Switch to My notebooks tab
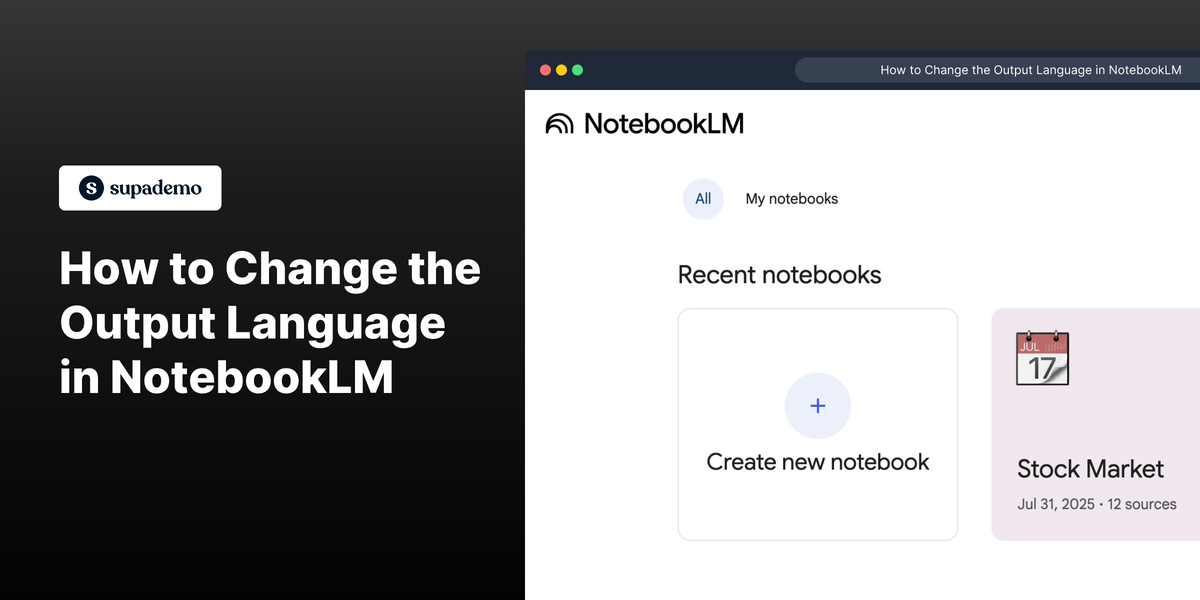 tap(792, 199)
